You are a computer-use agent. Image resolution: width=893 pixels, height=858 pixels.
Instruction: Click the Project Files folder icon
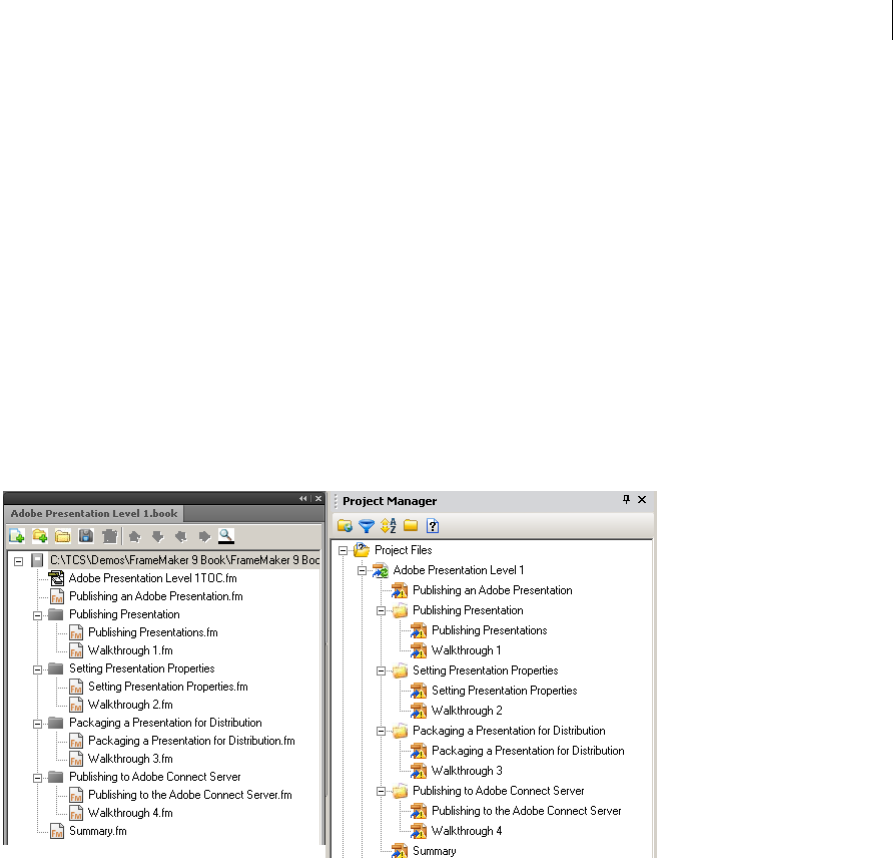point(362,550)
